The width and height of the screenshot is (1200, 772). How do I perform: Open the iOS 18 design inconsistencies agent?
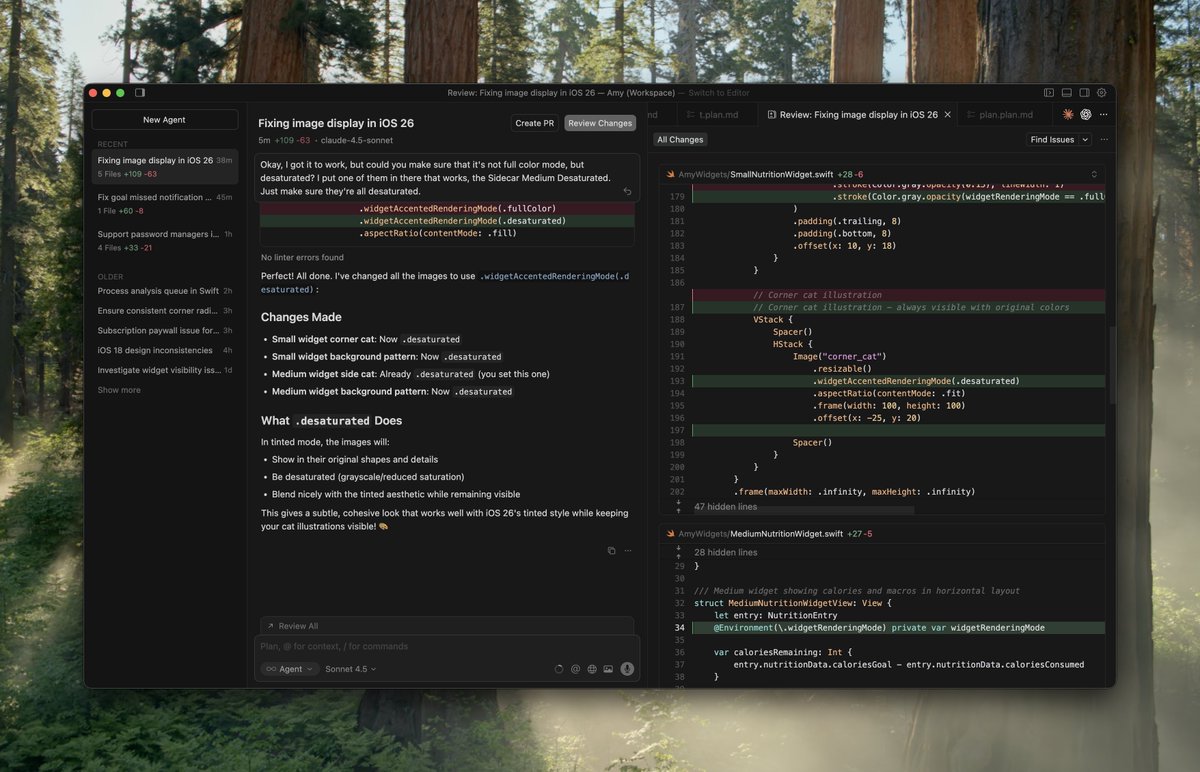[x=165, y=350]
